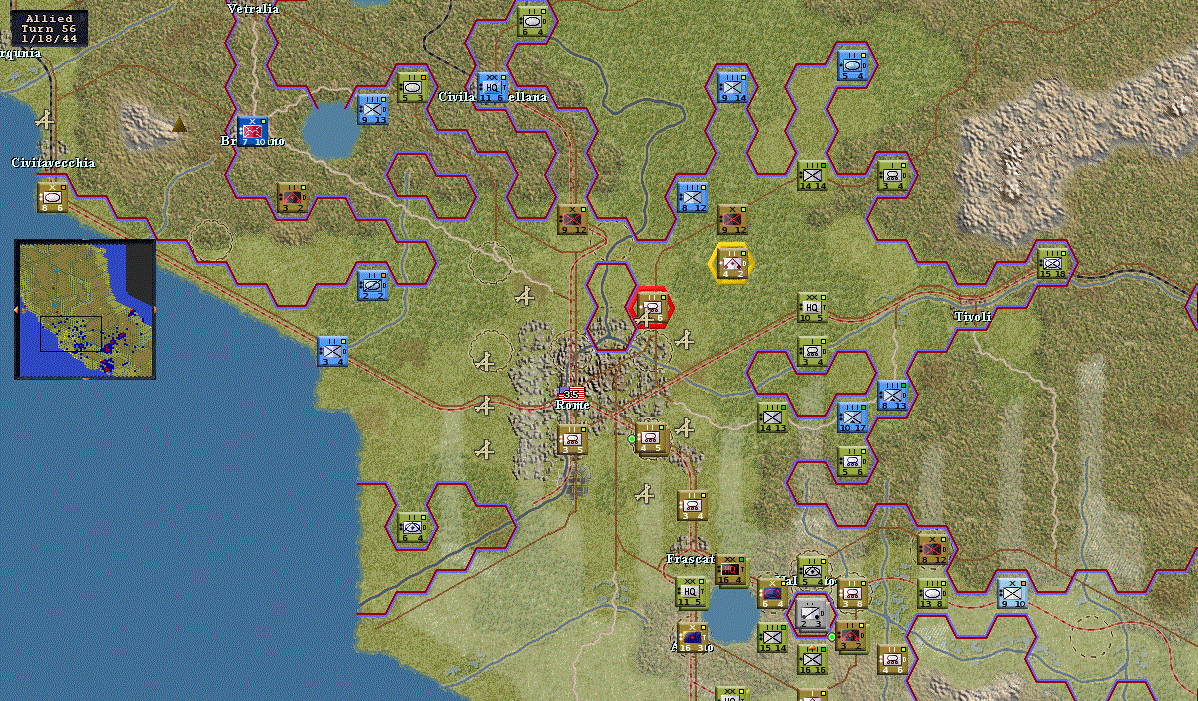This screenshot has height=701, width=1198.
Task: Select the blue infantry unit 10 17
Action: point(852,417)
